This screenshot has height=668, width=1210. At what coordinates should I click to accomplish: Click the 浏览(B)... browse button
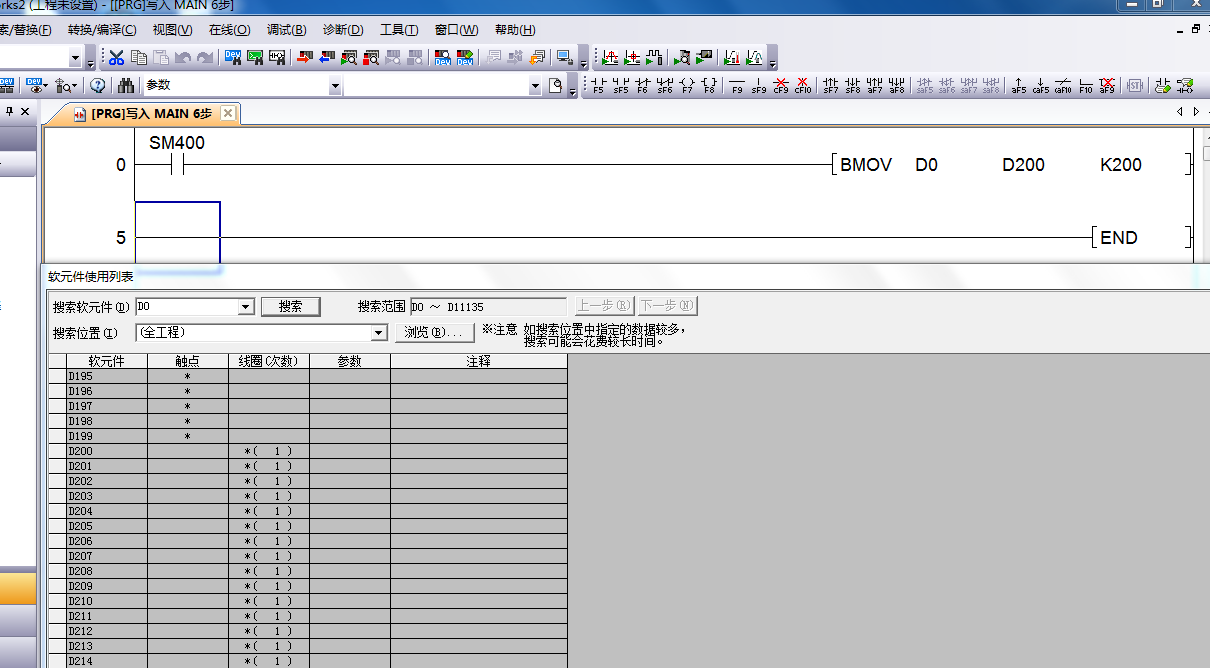433,333
